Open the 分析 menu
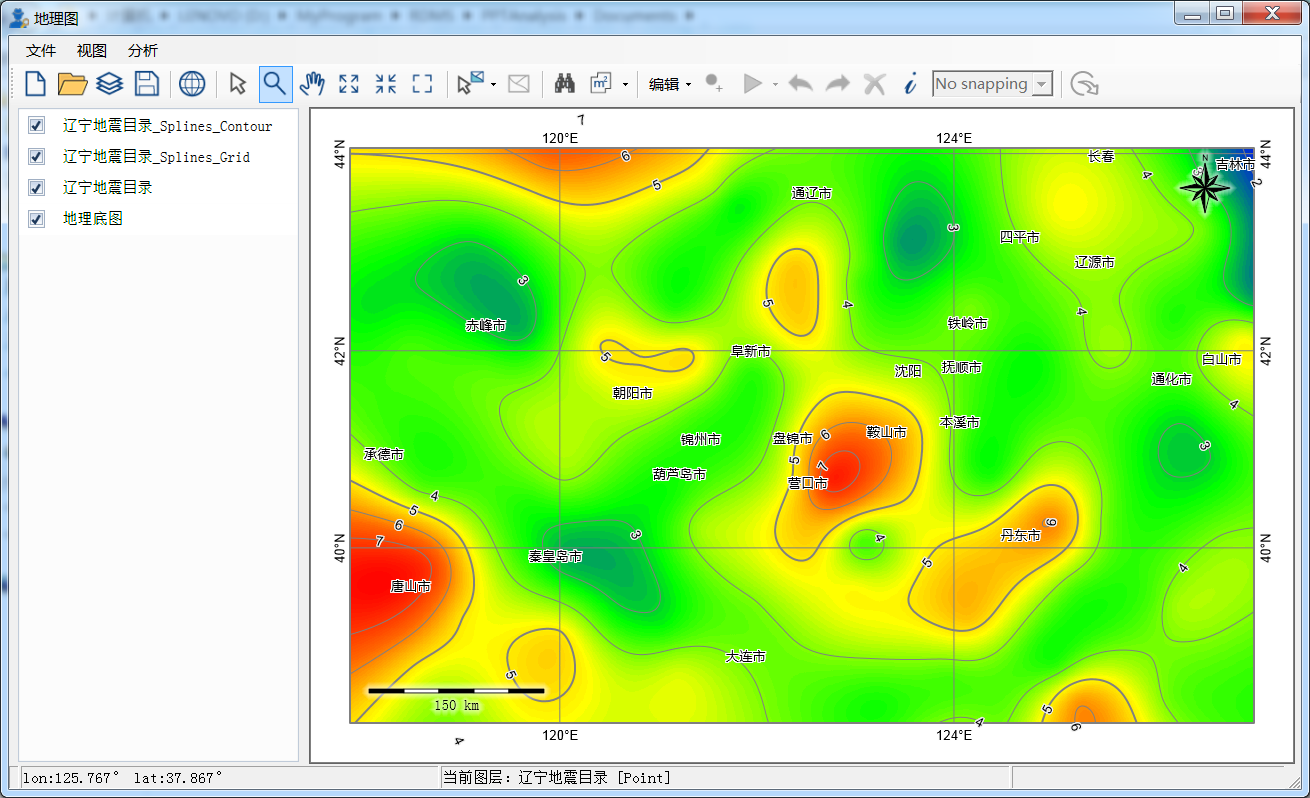1310x798 pixels. tap(143, 50)
